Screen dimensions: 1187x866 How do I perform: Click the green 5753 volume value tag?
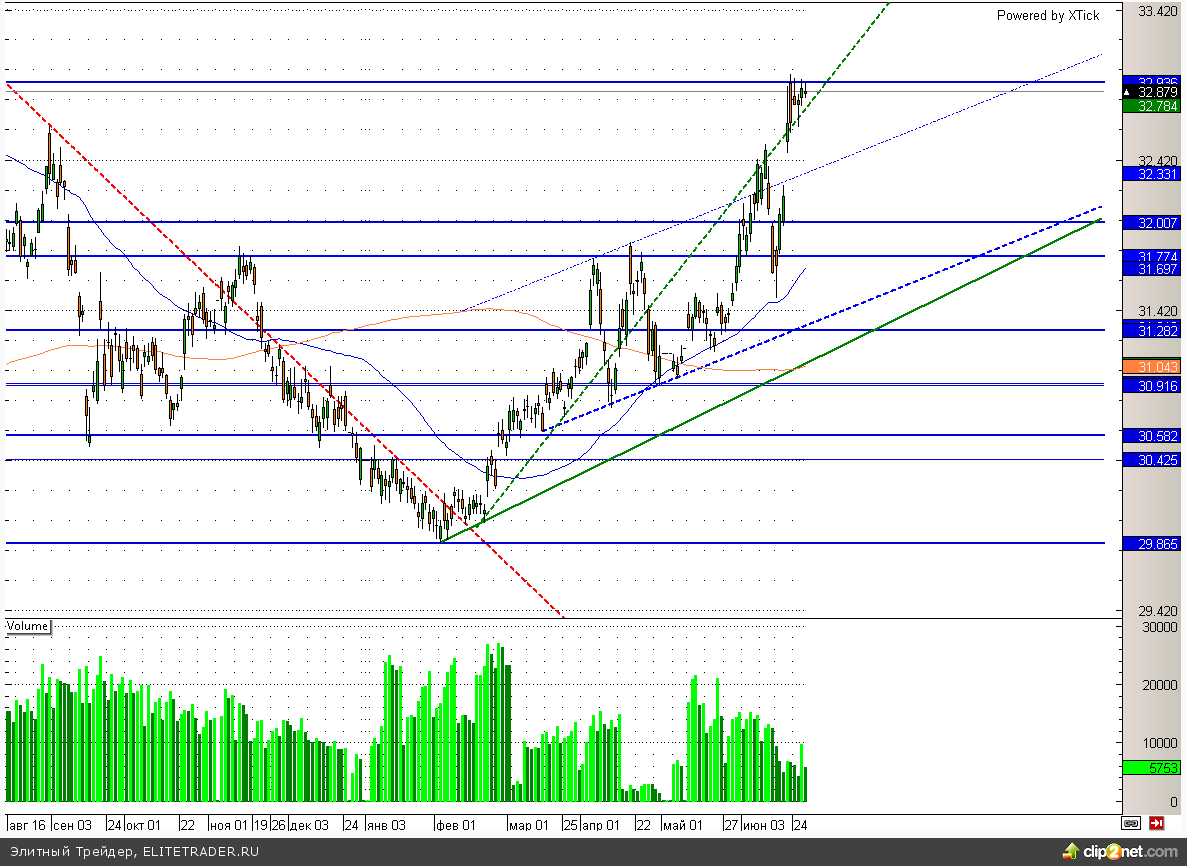[x=1151, y=768]
